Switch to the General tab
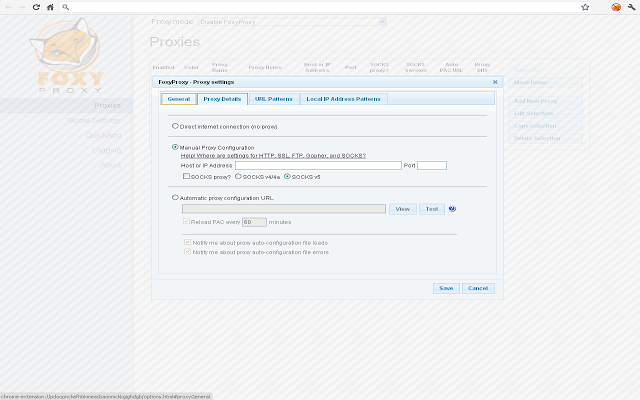This screenshot has height=400, width=640. (x=179, y=99)
